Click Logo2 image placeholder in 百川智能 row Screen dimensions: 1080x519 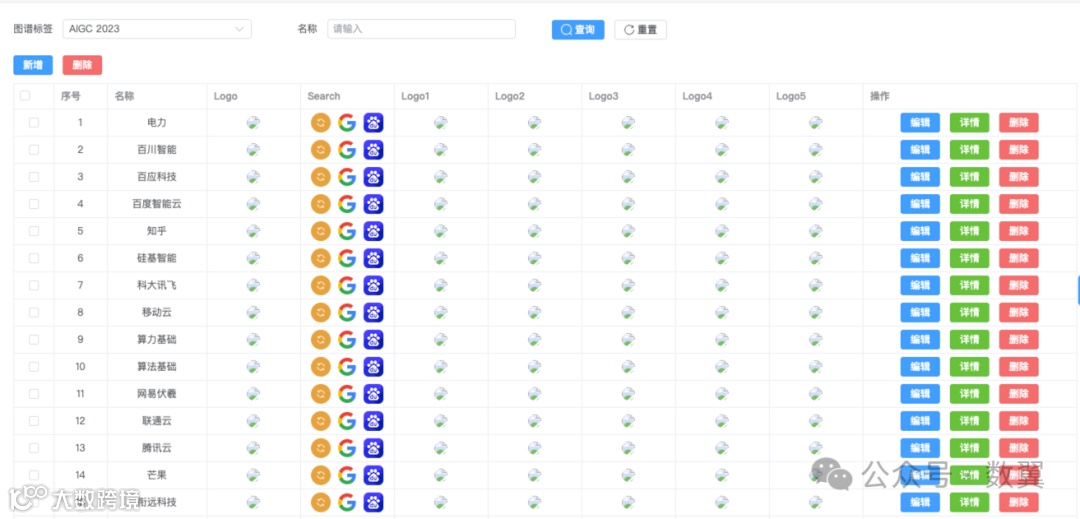[x=534, y=149]
